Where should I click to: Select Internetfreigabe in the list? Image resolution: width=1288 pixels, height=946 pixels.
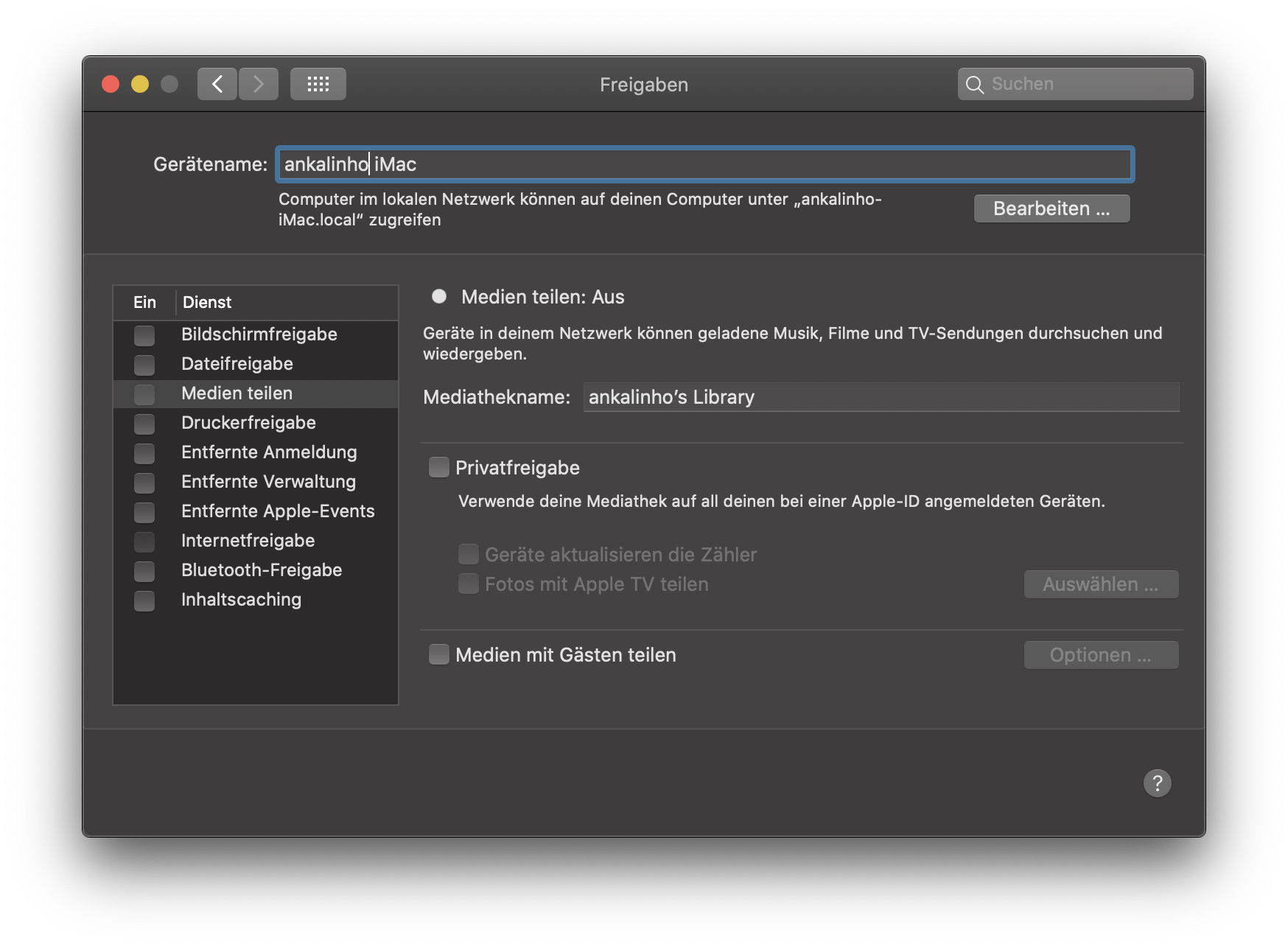click(248, 541)
